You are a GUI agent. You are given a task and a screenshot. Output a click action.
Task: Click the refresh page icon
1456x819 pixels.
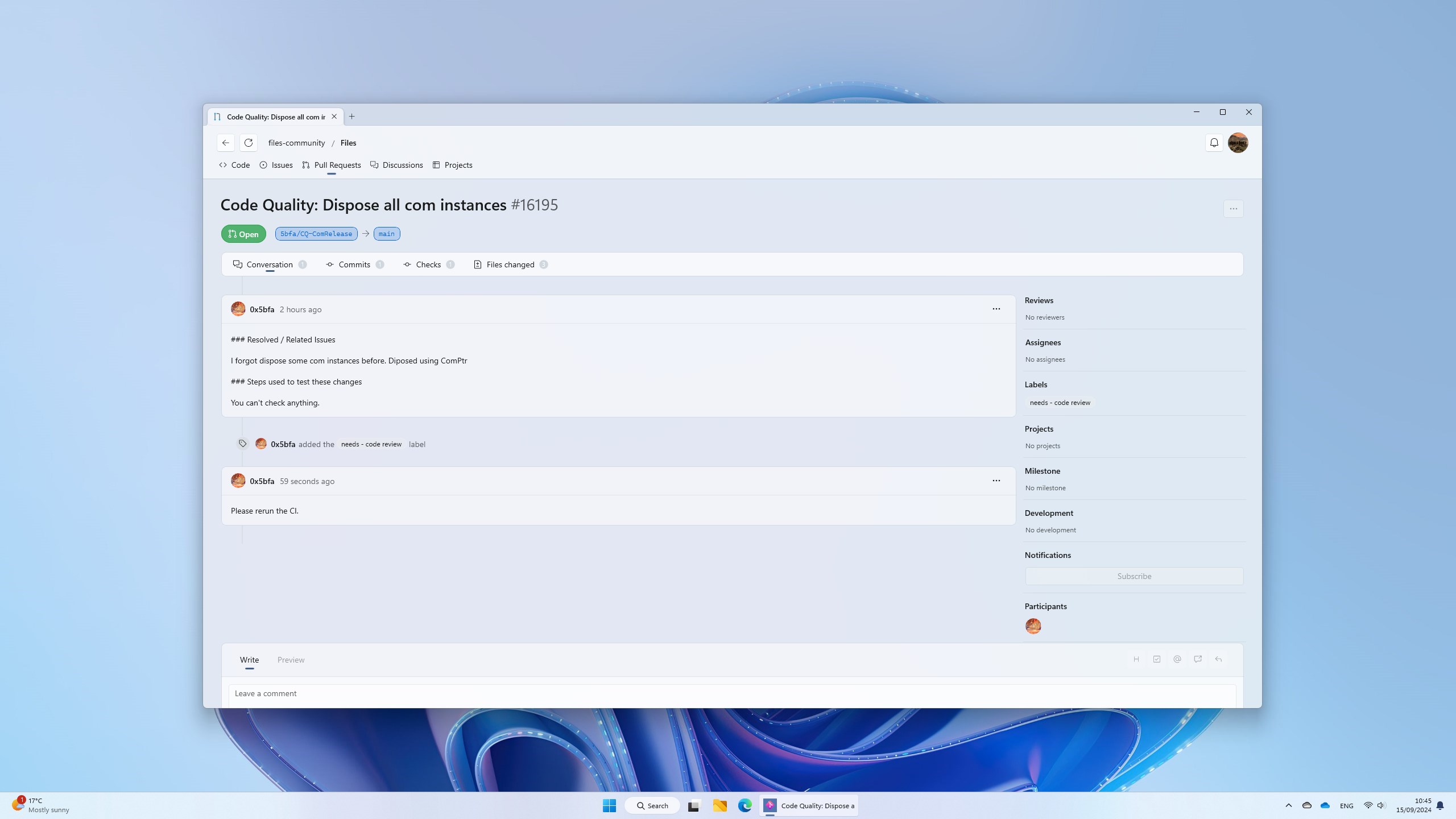tap(249, 143)
